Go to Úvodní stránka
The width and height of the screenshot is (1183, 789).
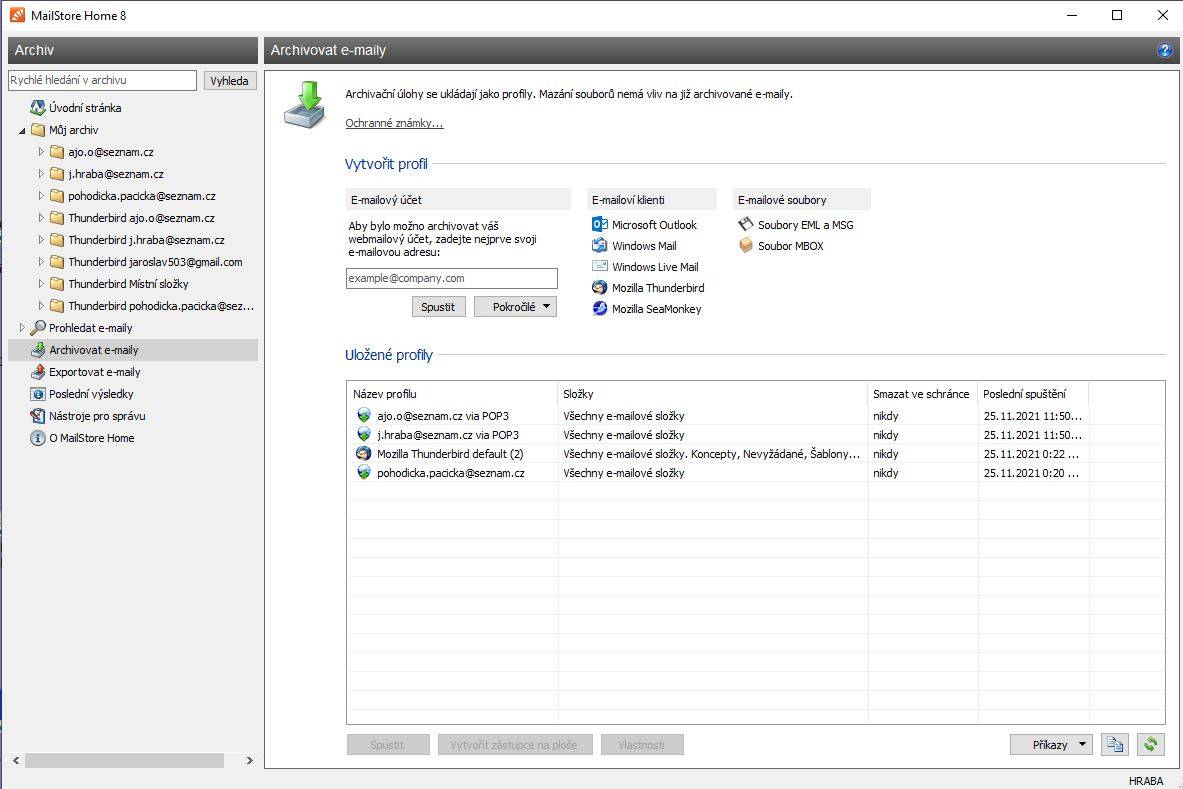(x=85, y=108)
